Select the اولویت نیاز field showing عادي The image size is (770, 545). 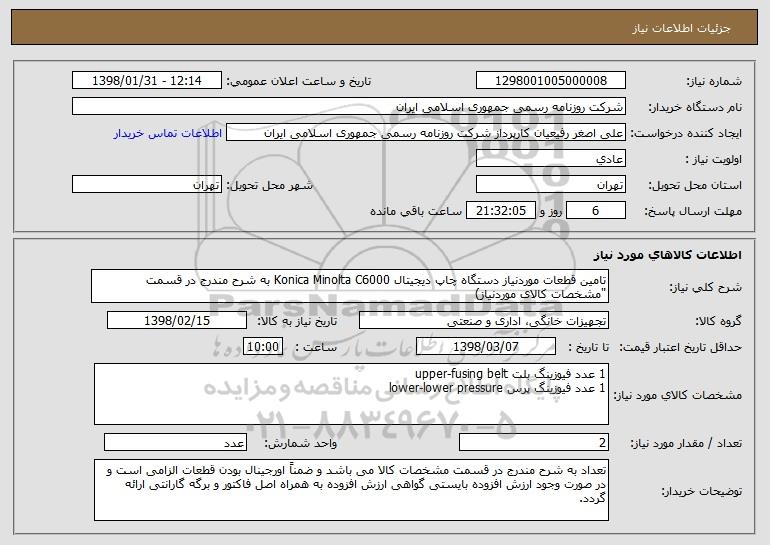point(550,159)
